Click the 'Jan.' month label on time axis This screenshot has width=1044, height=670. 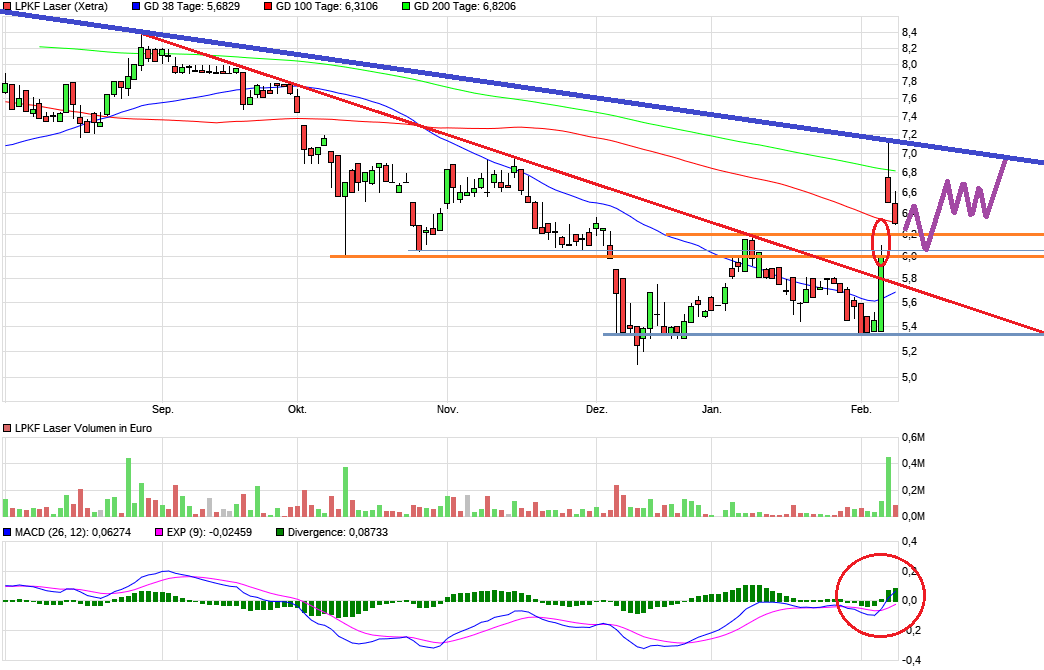click(712, 410)
